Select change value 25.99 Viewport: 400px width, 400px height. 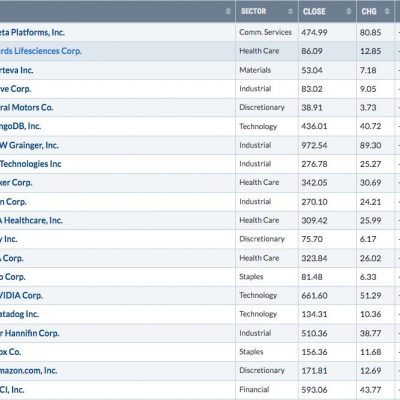370,220
